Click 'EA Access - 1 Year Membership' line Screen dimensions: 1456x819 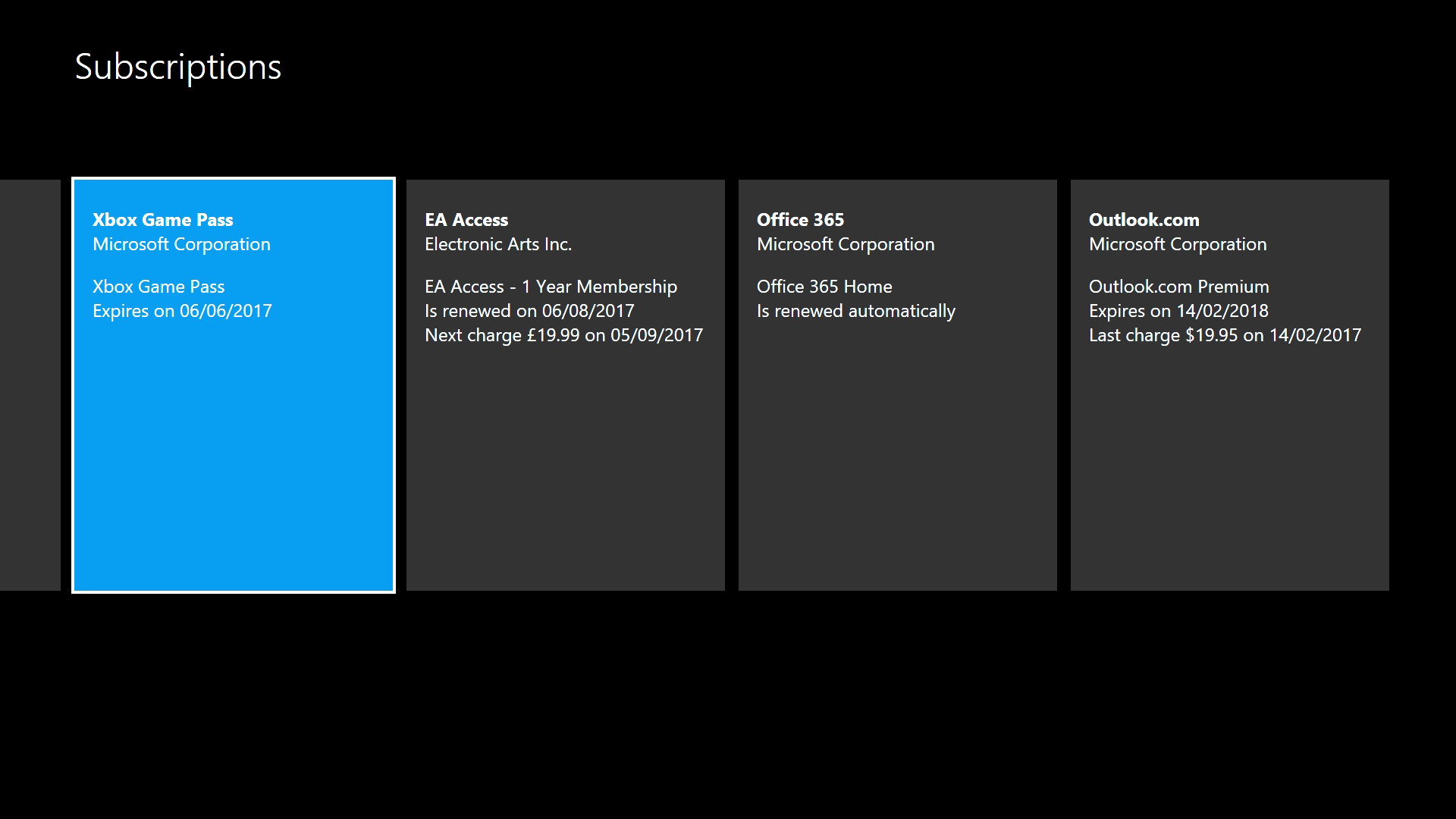[551, 287]
